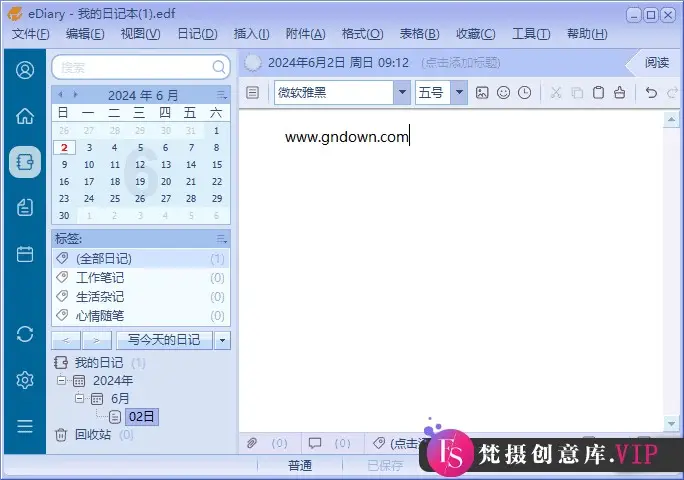Screen dimensions: 684x480
Task: Open the settings gear in sidebar
Action: [25, 380]
